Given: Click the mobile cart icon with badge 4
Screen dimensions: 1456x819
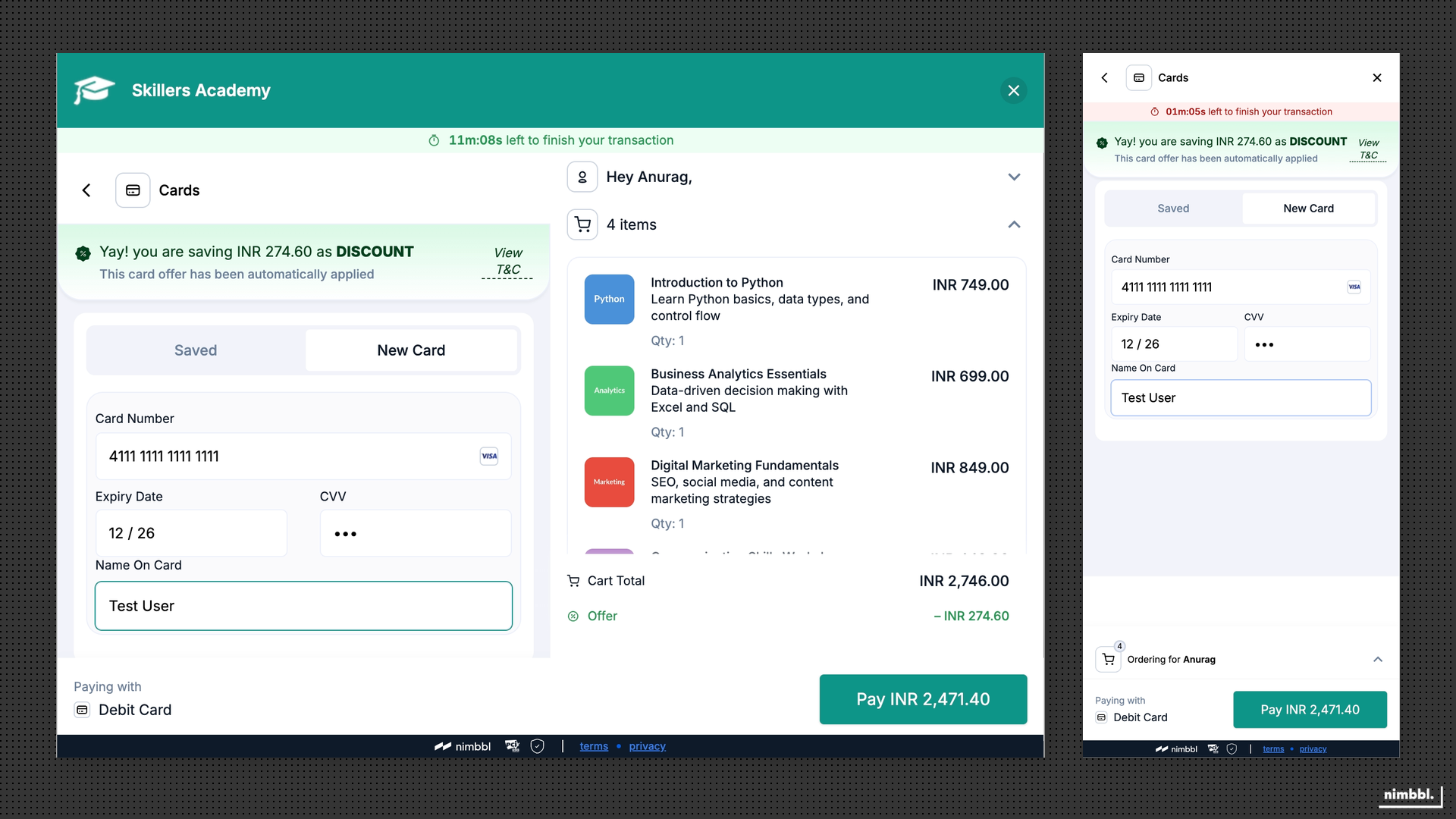Looking at the screenshot, I should [x=1109, y=659].
